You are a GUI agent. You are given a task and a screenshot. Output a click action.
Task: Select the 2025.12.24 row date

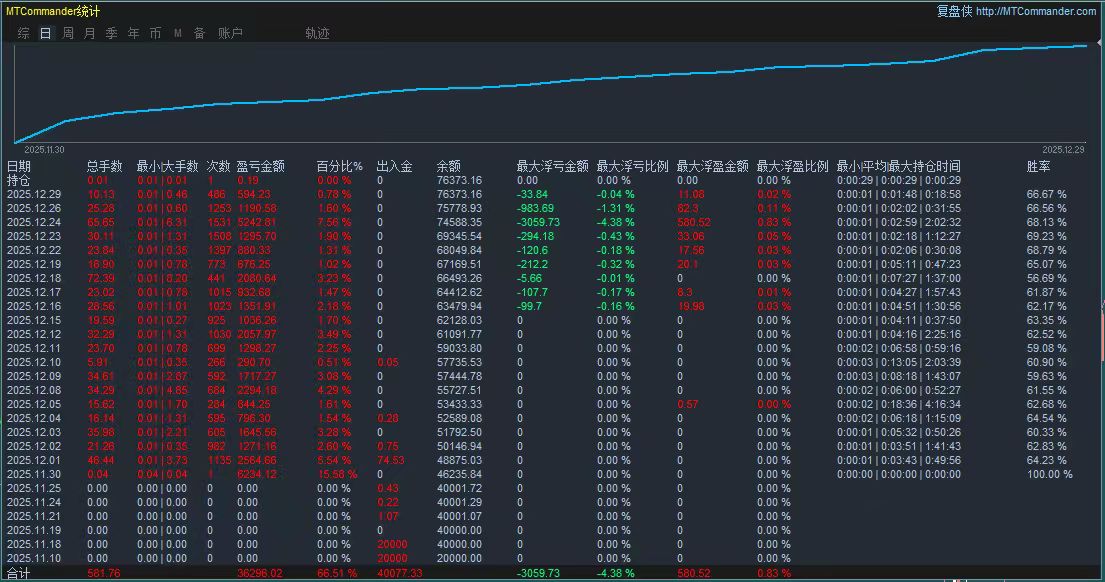34,222
